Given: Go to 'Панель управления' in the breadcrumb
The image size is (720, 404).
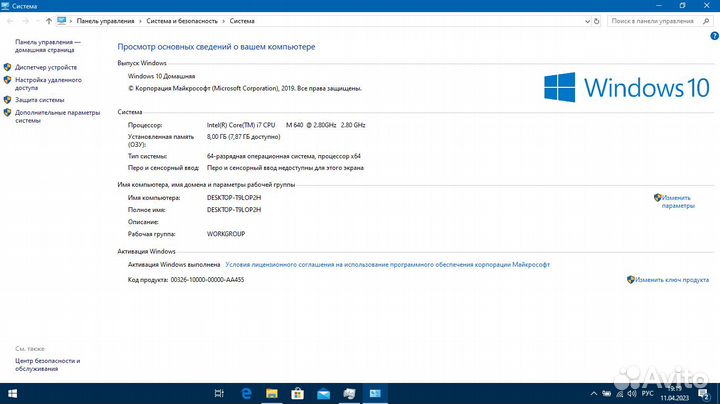Looking at the screenshot, I should pos(106,20).
